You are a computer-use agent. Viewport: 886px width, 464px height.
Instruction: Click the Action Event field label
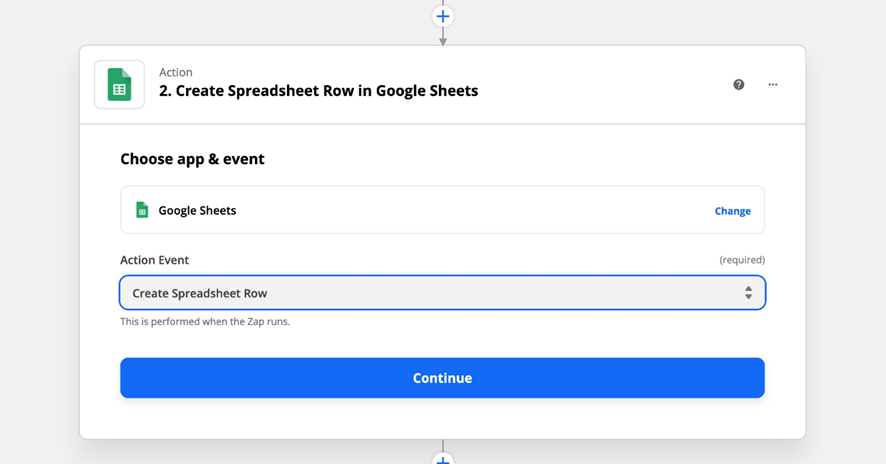(154, 260)
